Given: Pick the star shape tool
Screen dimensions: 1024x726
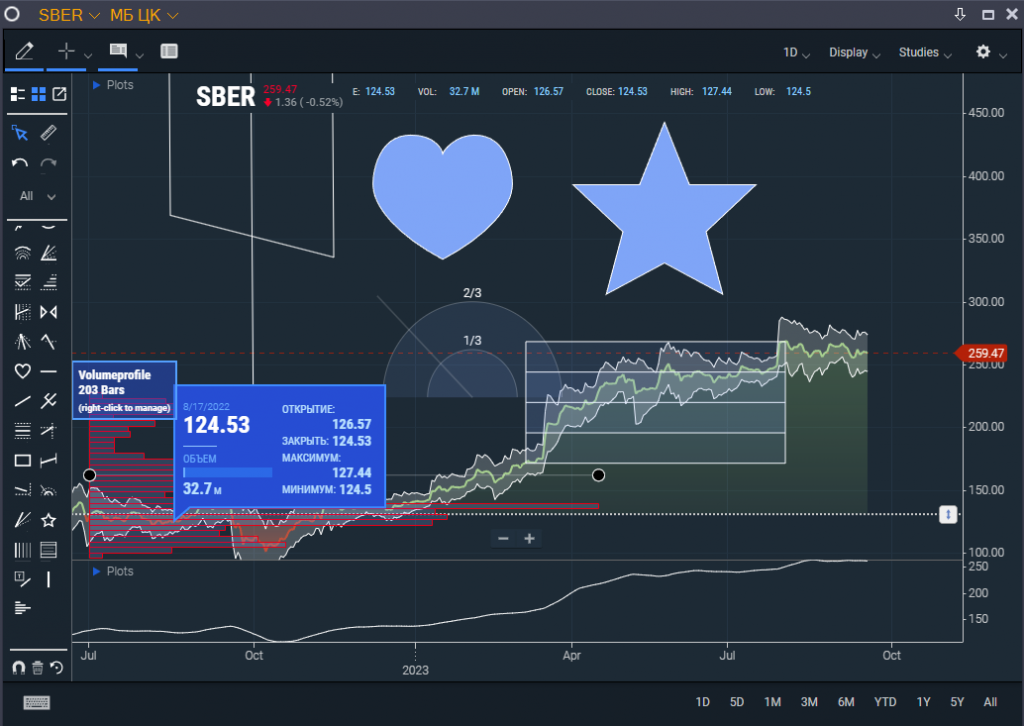Looking at the screenshot, I should (x=48, y=520).
